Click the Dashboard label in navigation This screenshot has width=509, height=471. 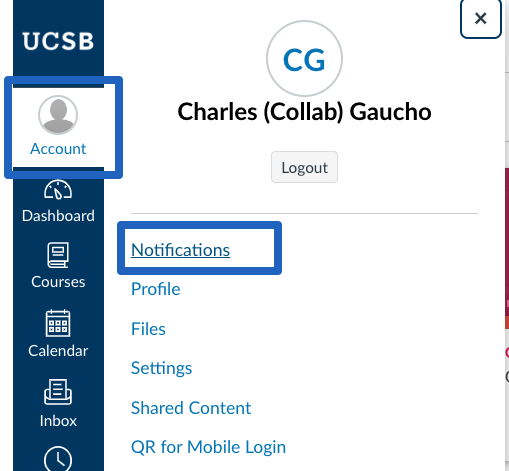point(58,216)
